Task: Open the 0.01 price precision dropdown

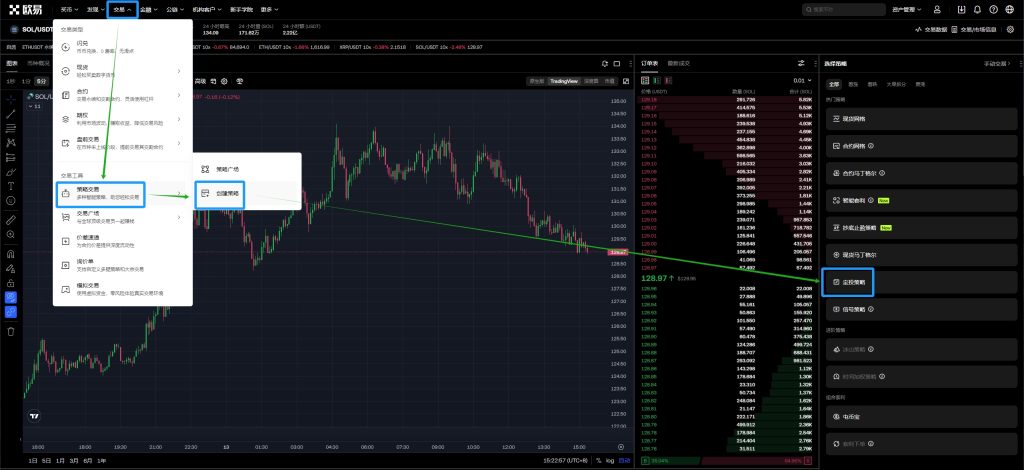Action: (x=802, y=80)
